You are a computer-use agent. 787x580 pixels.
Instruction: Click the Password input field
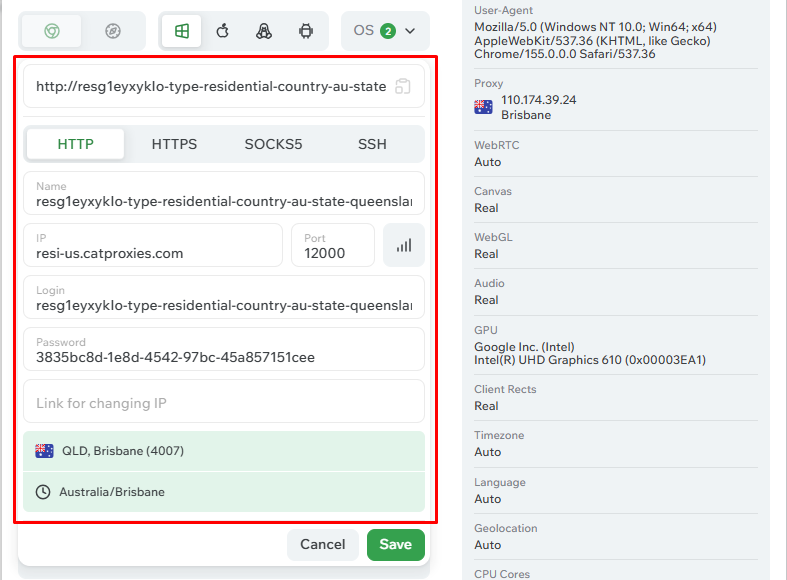point(224,350)
